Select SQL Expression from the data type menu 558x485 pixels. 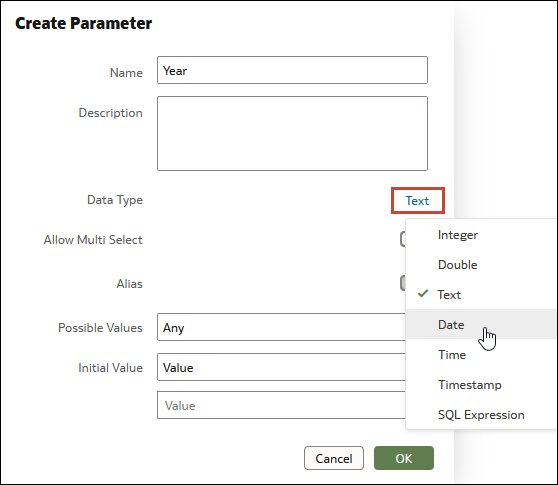click(x=480, y=415)
